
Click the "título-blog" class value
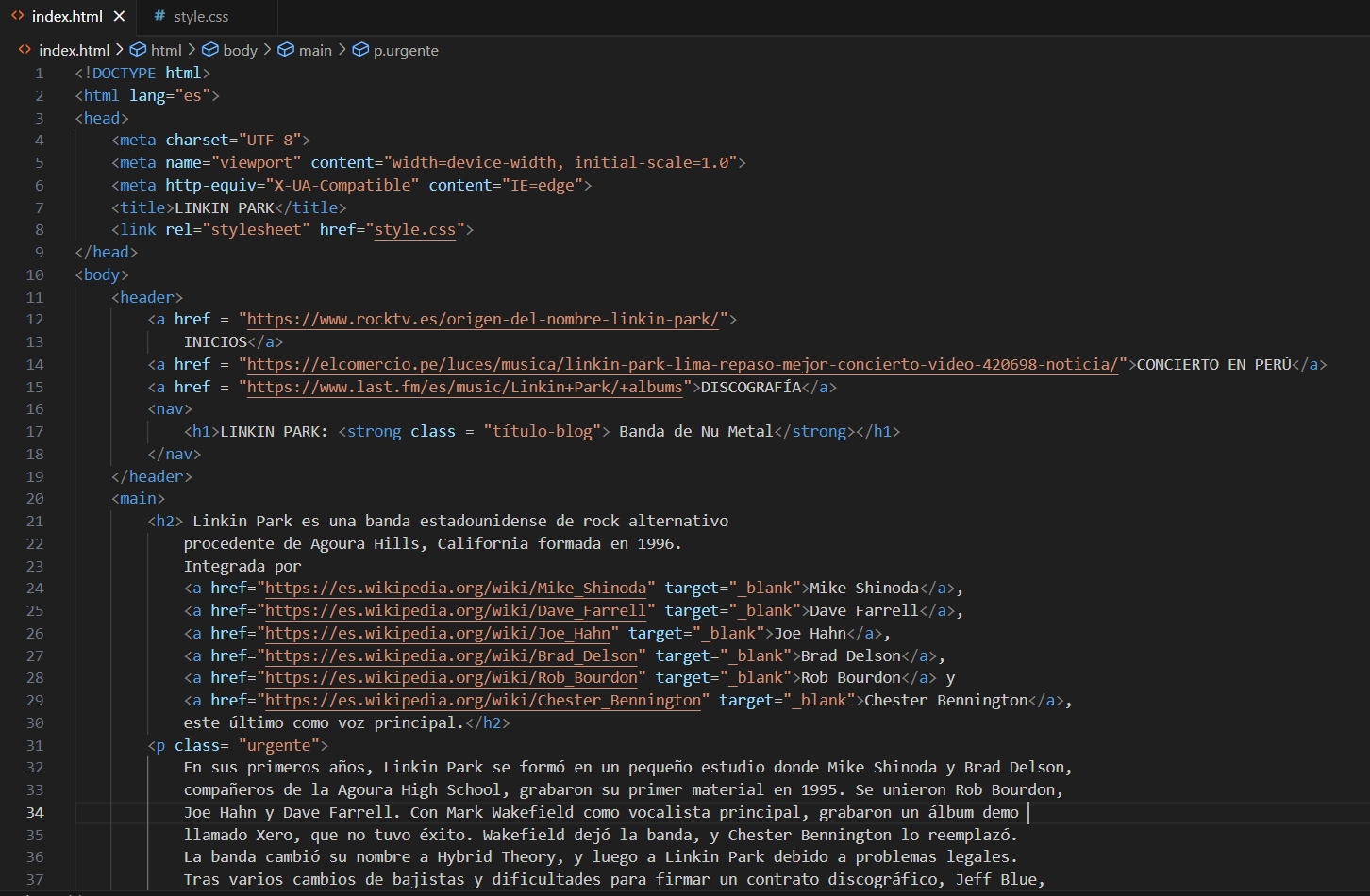point(543,432)
